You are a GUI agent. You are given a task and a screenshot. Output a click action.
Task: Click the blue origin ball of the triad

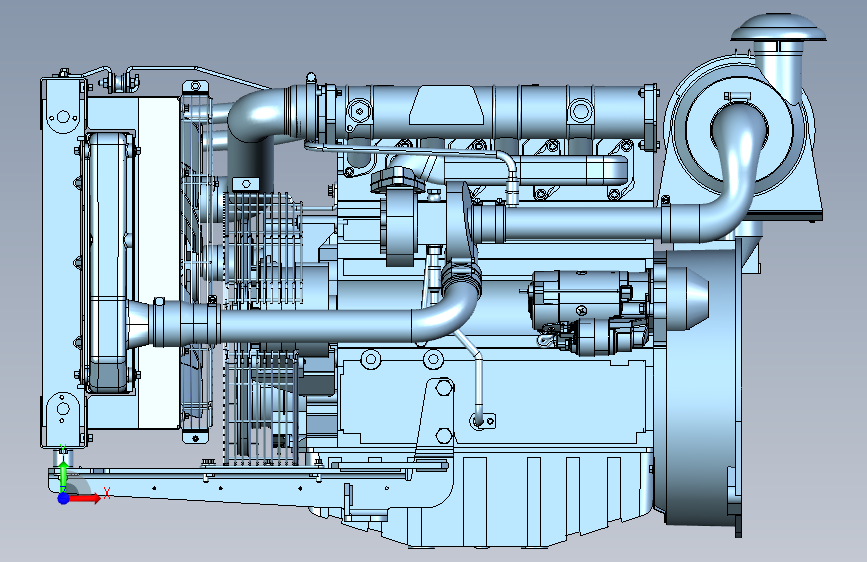coord(64,498)
